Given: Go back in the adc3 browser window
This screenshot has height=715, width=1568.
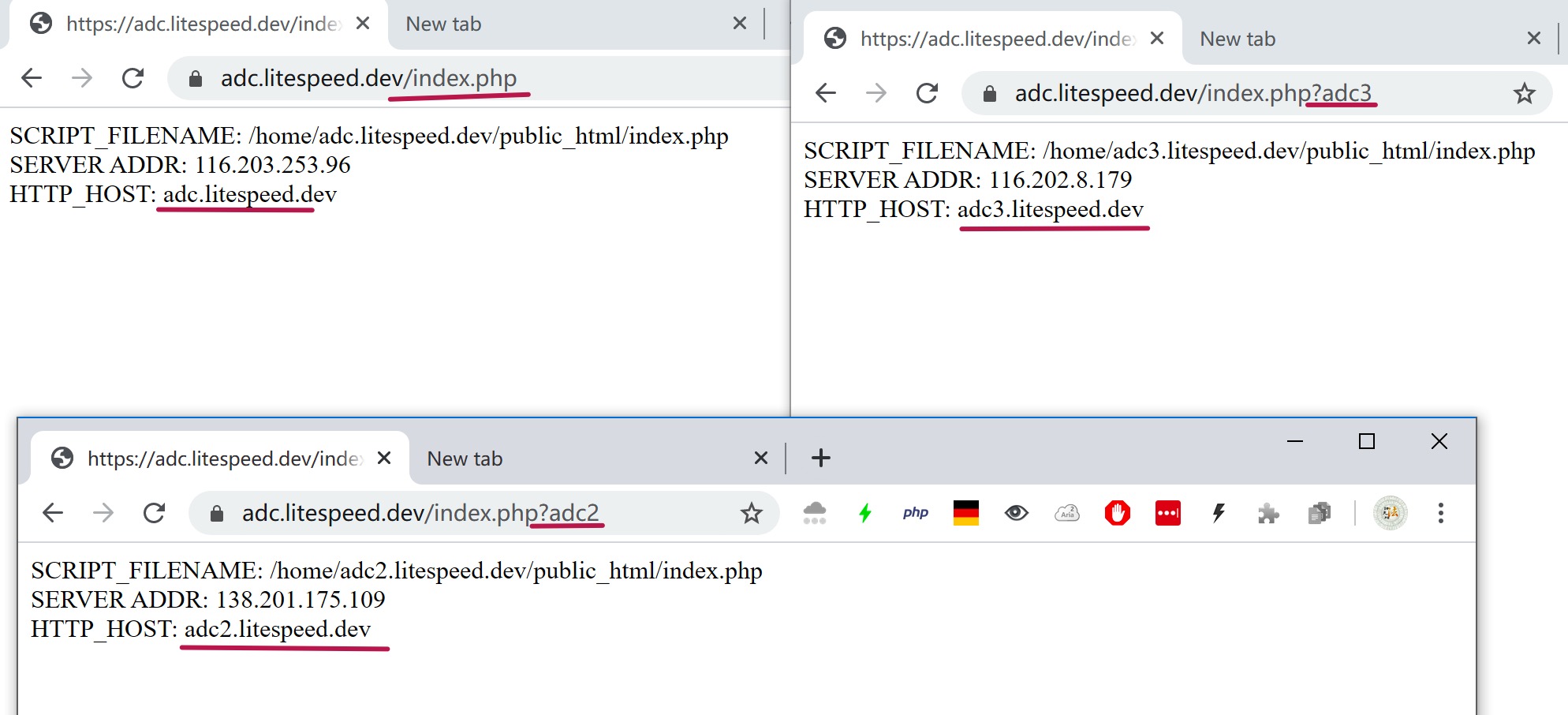Looking at the screenshot, I should pyautogui.click(x=825, y=93).
